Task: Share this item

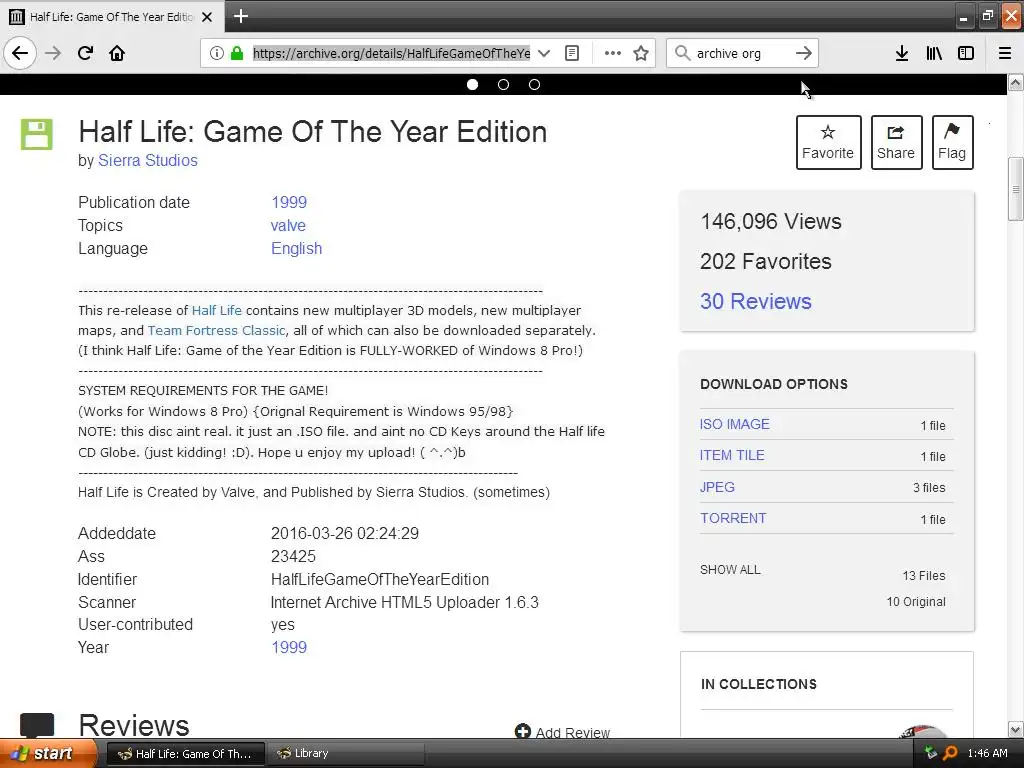Action: (x=896, y=142)
